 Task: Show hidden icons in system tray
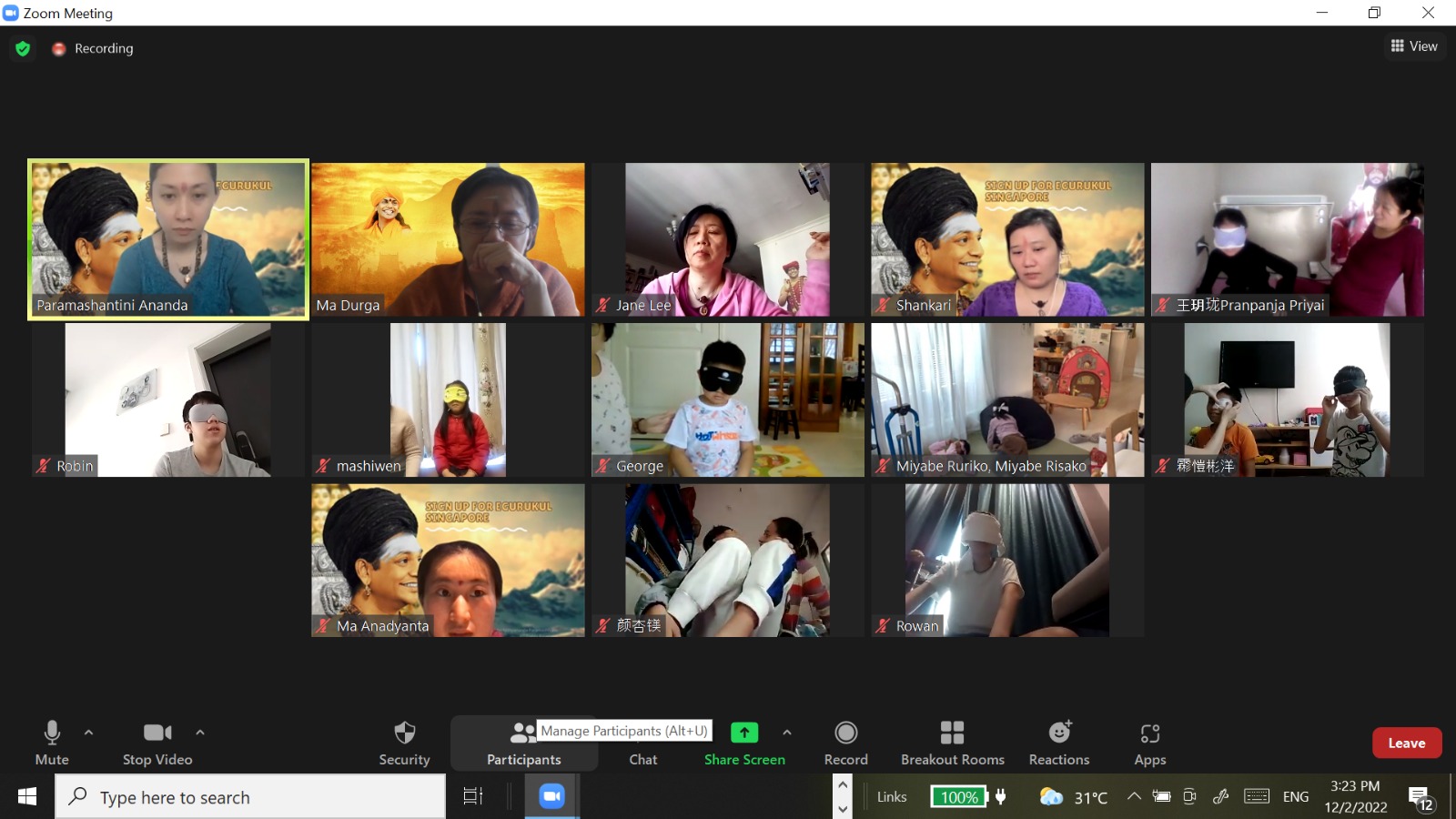pyautogui.click(x=1134, y=797)
